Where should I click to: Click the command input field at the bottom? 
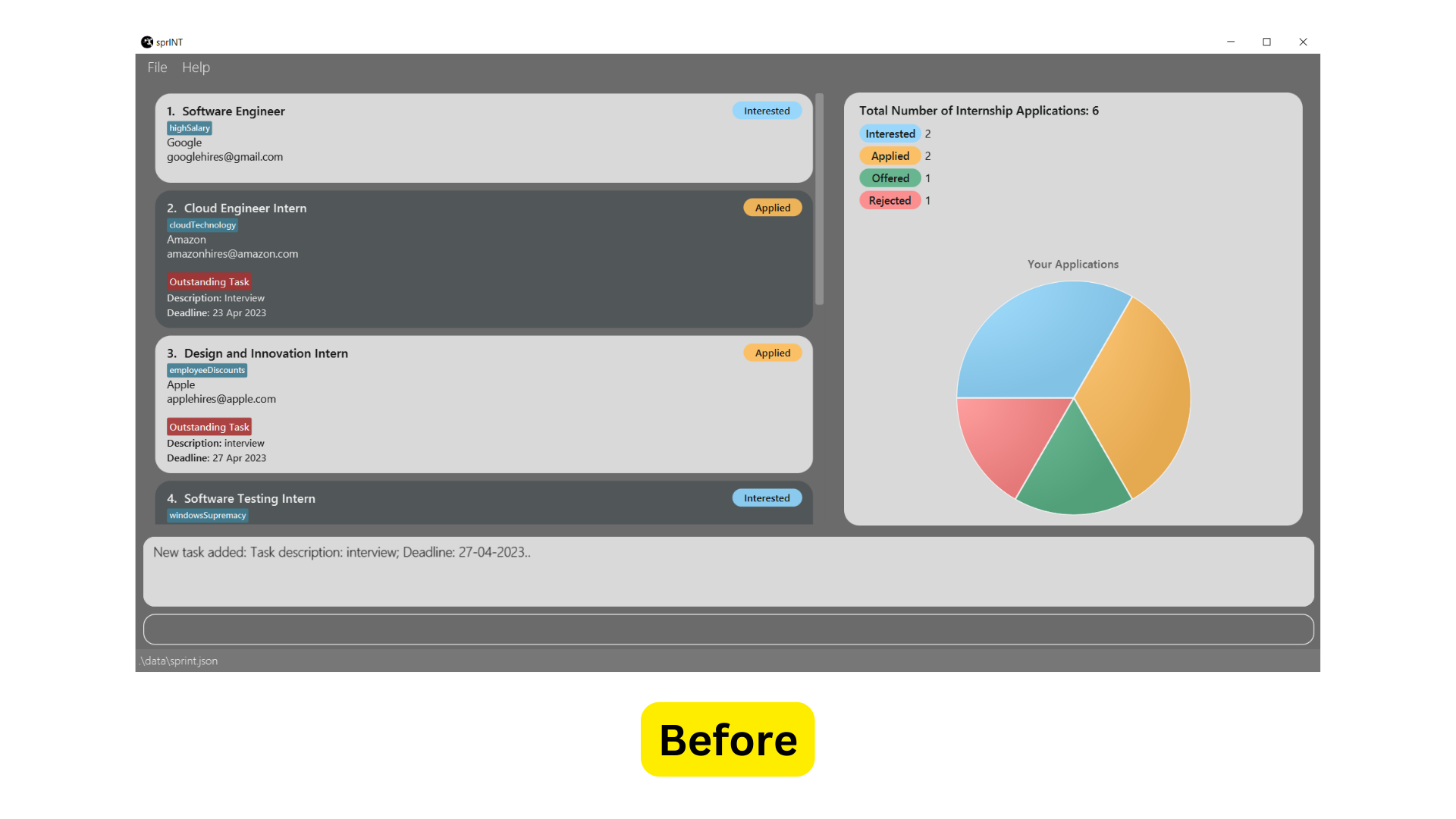point(728,628)
